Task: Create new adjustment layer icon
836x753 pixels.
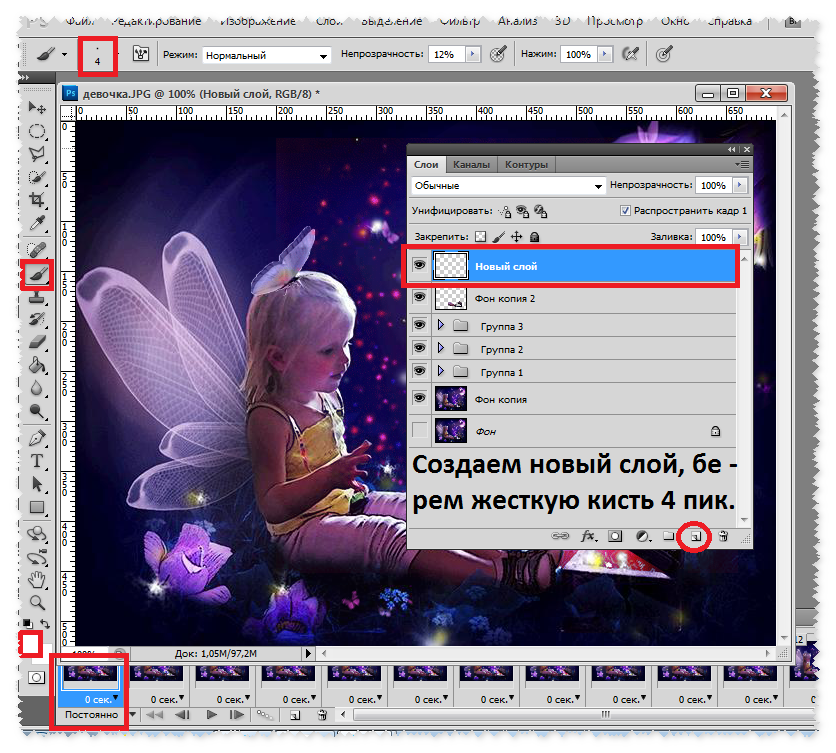Action: 644,536
